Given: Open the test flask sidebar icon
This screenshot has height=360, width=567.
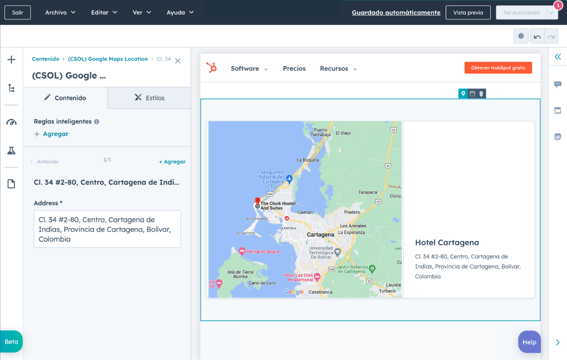Looking at the screenshot, I should (11, 150).
